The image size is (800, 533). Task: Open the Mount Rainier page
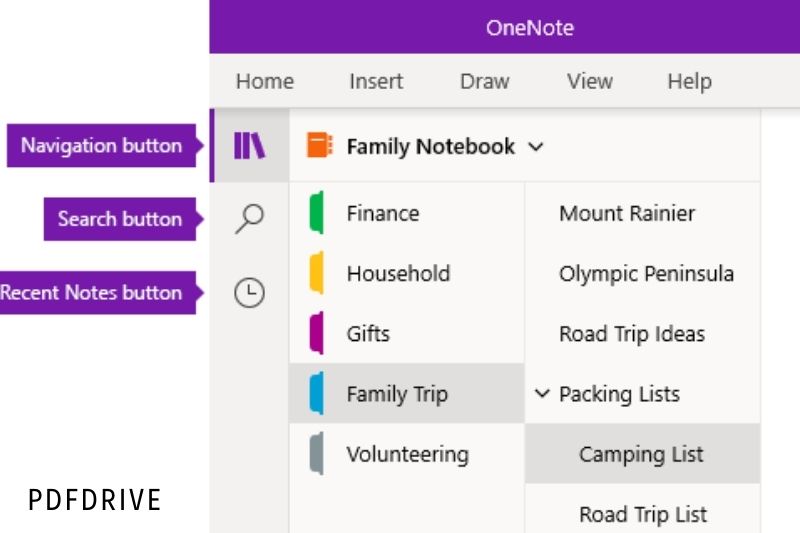point(643,213)
